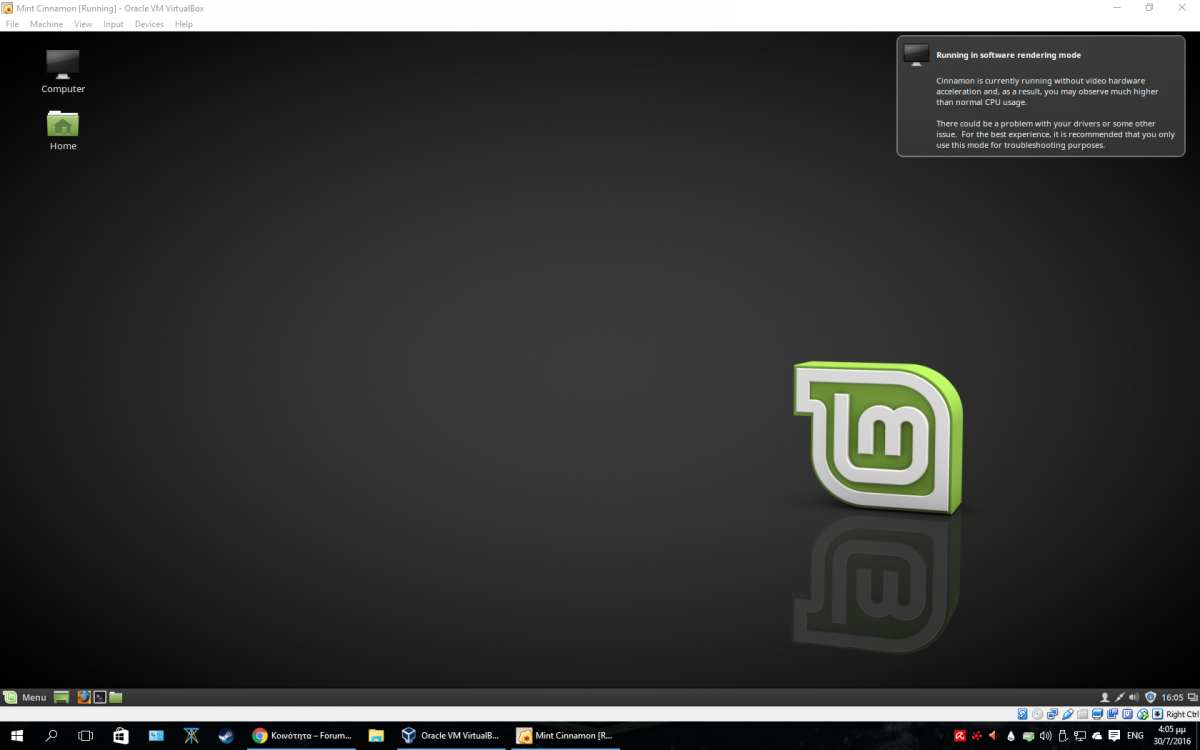Open Windows clock showing 30/7/2016
The height and width of the screenshot is (750, 1200).
[x=1172, y=736]
